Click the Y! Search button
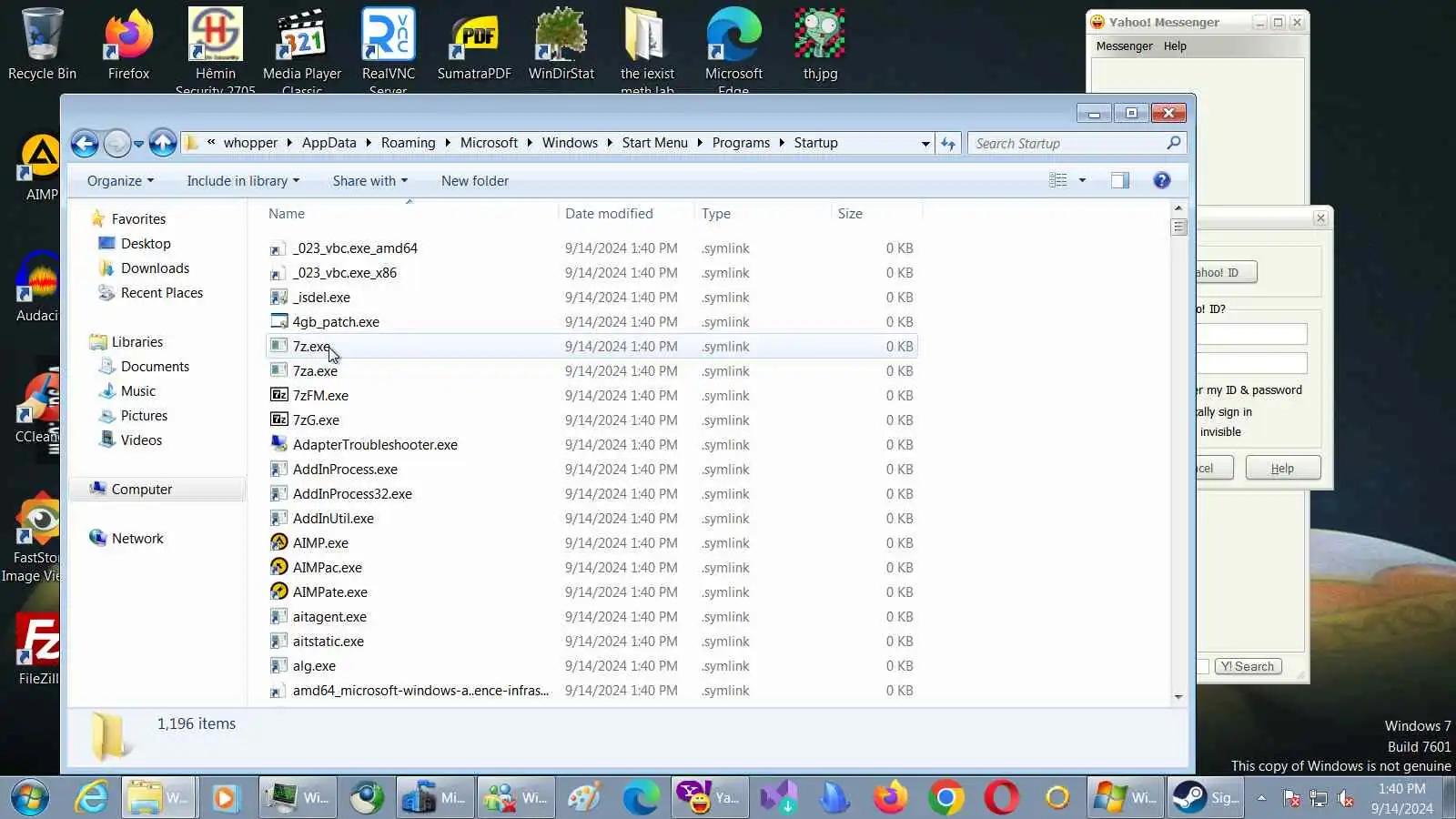 [1247, 666]
